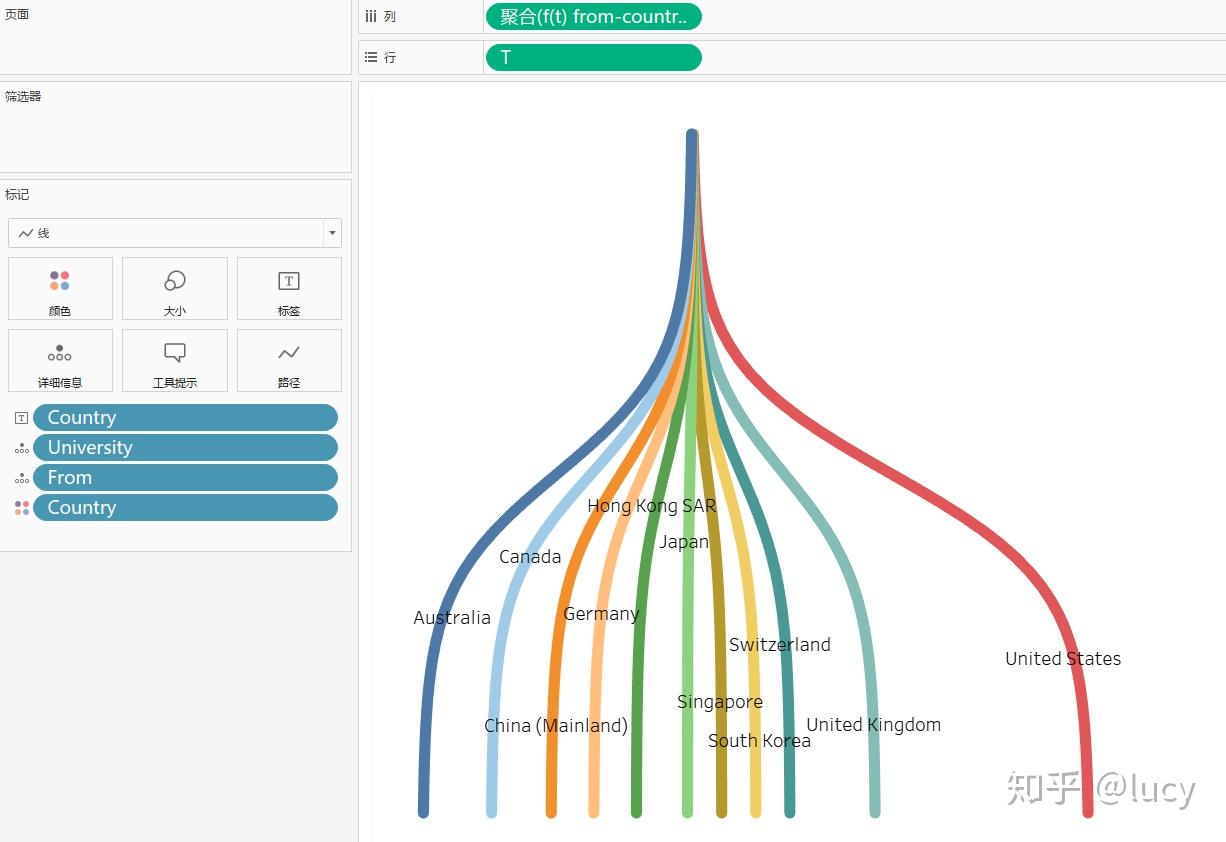Select the T pill on Rows shelf
1226x842 pixels.
593,58
